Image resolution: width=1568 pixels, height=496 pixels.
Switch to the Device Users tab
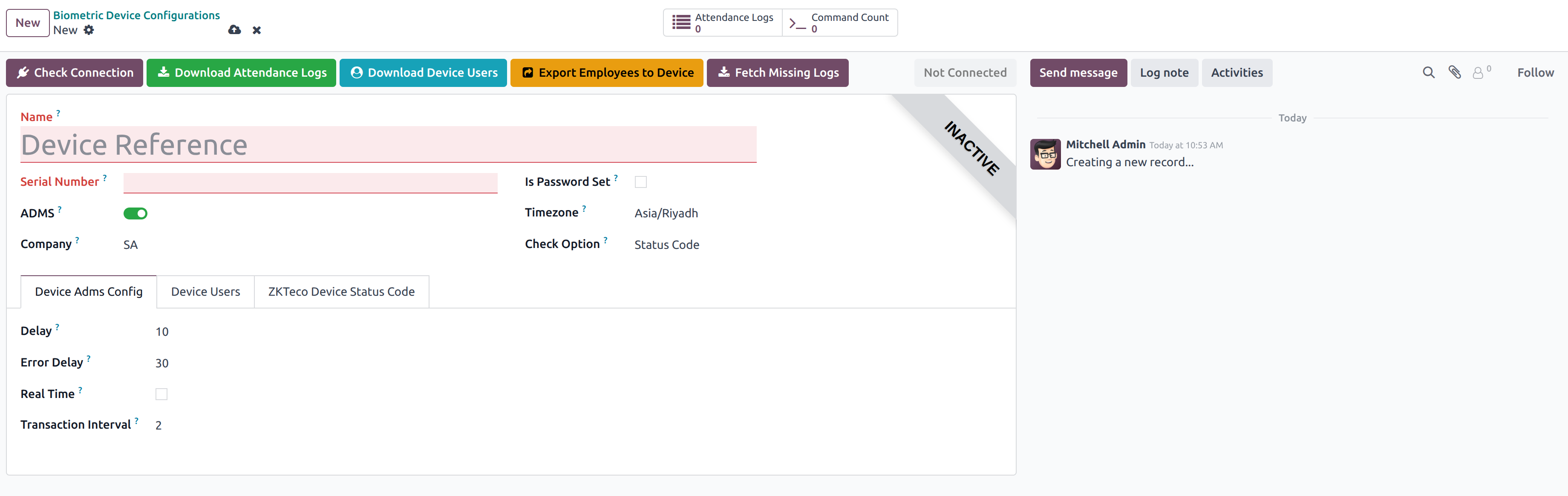point(205,291)
